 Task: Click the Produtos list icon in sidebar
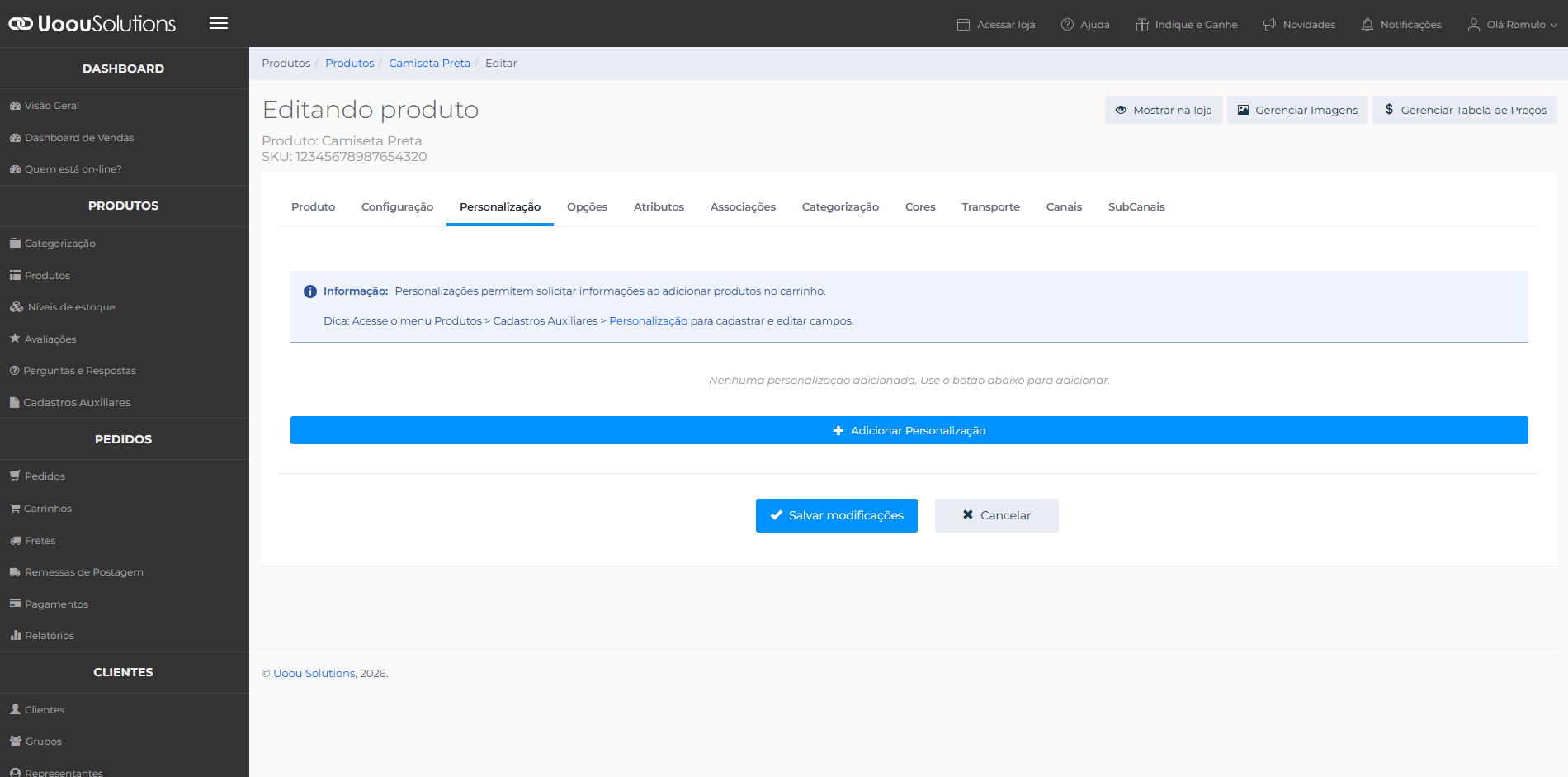(x=15, y=275)
